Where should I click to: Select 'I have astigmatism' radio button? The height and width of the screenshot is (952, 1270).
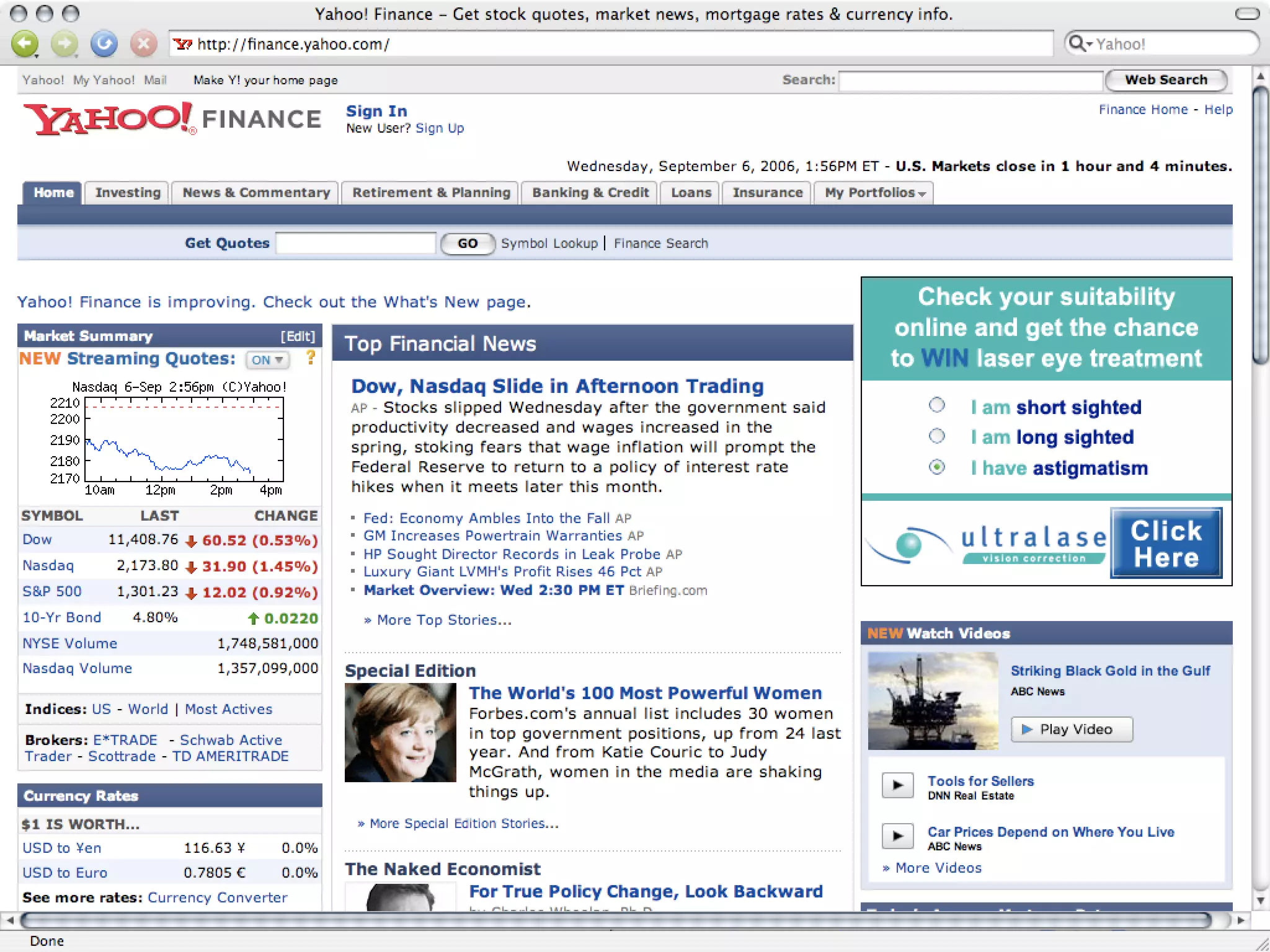(x=936, y=467)
